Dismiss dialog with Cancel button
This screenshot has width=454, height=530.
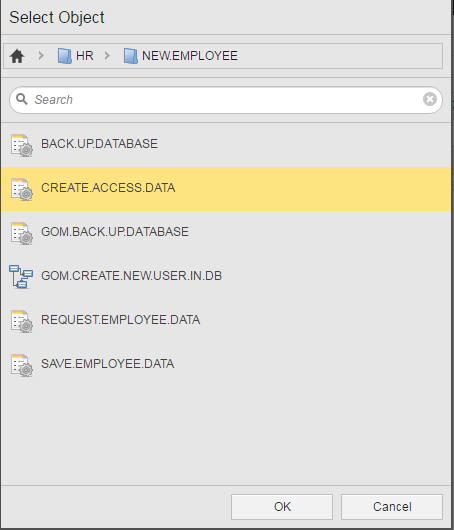coord(392,507)
